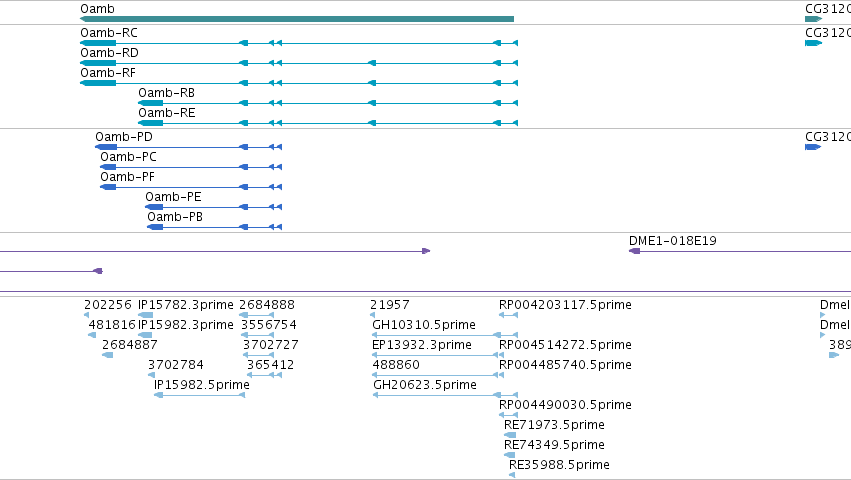The height and width of the screenshot is (480, 851).
Task: Select the RE71973.5prime EST label
Action: tap(554, 425)
